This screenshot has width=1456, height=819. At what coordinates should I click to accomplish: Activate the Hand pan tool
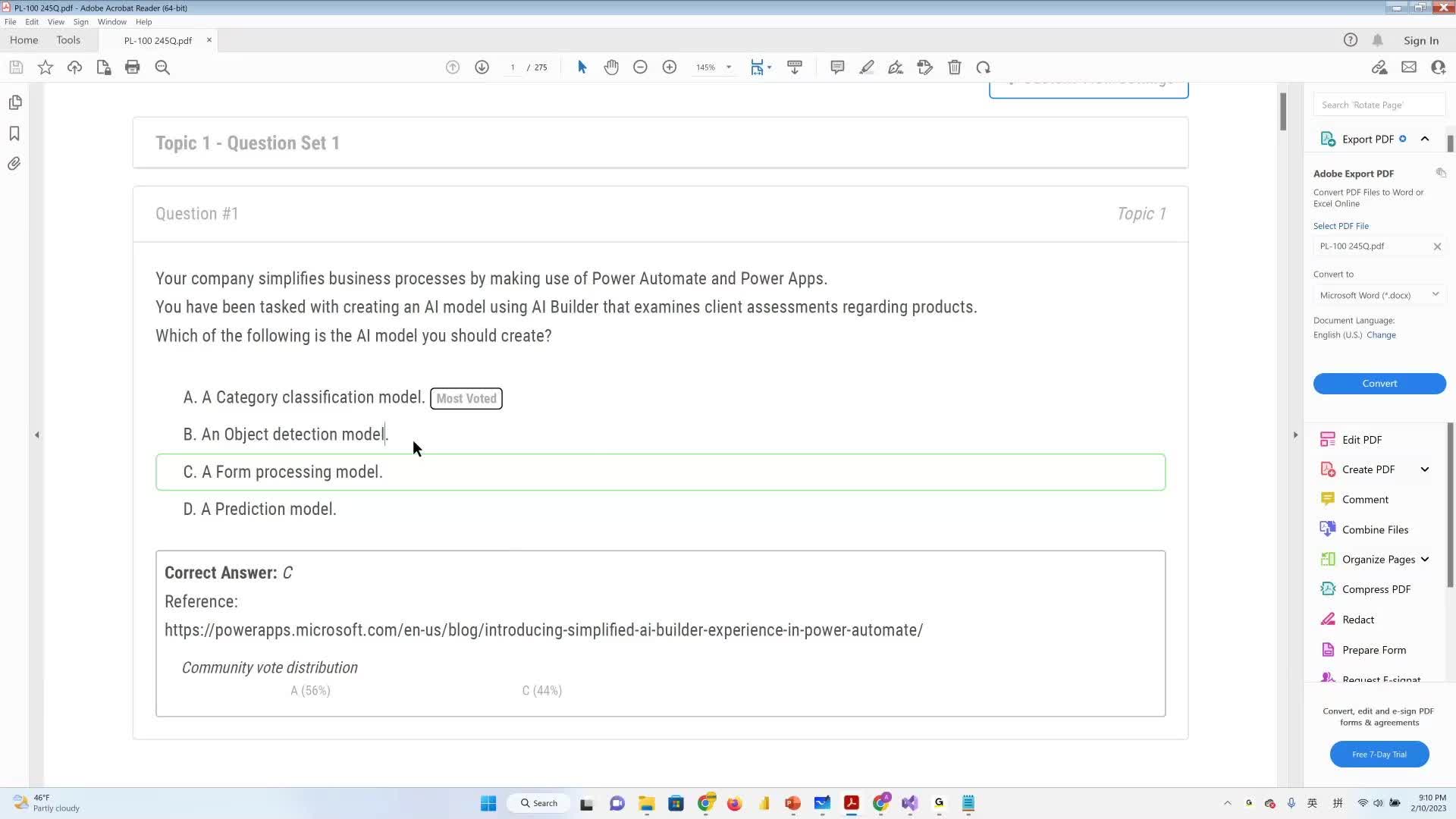tap(611, 67)
